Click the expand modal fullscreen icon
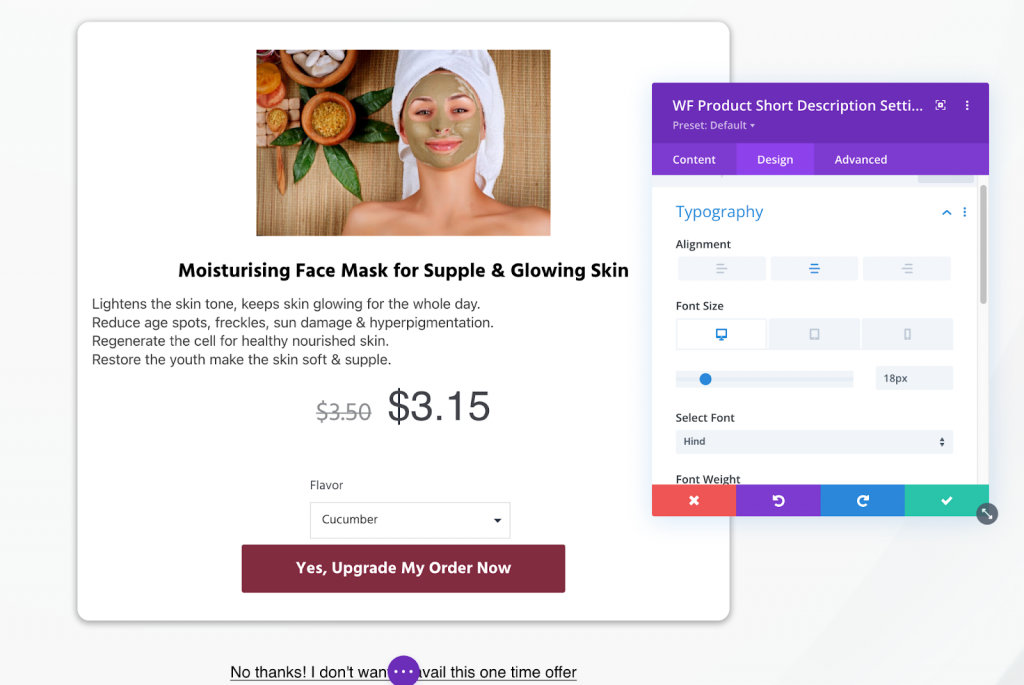 pyautogui.click(x=940, y=105)
